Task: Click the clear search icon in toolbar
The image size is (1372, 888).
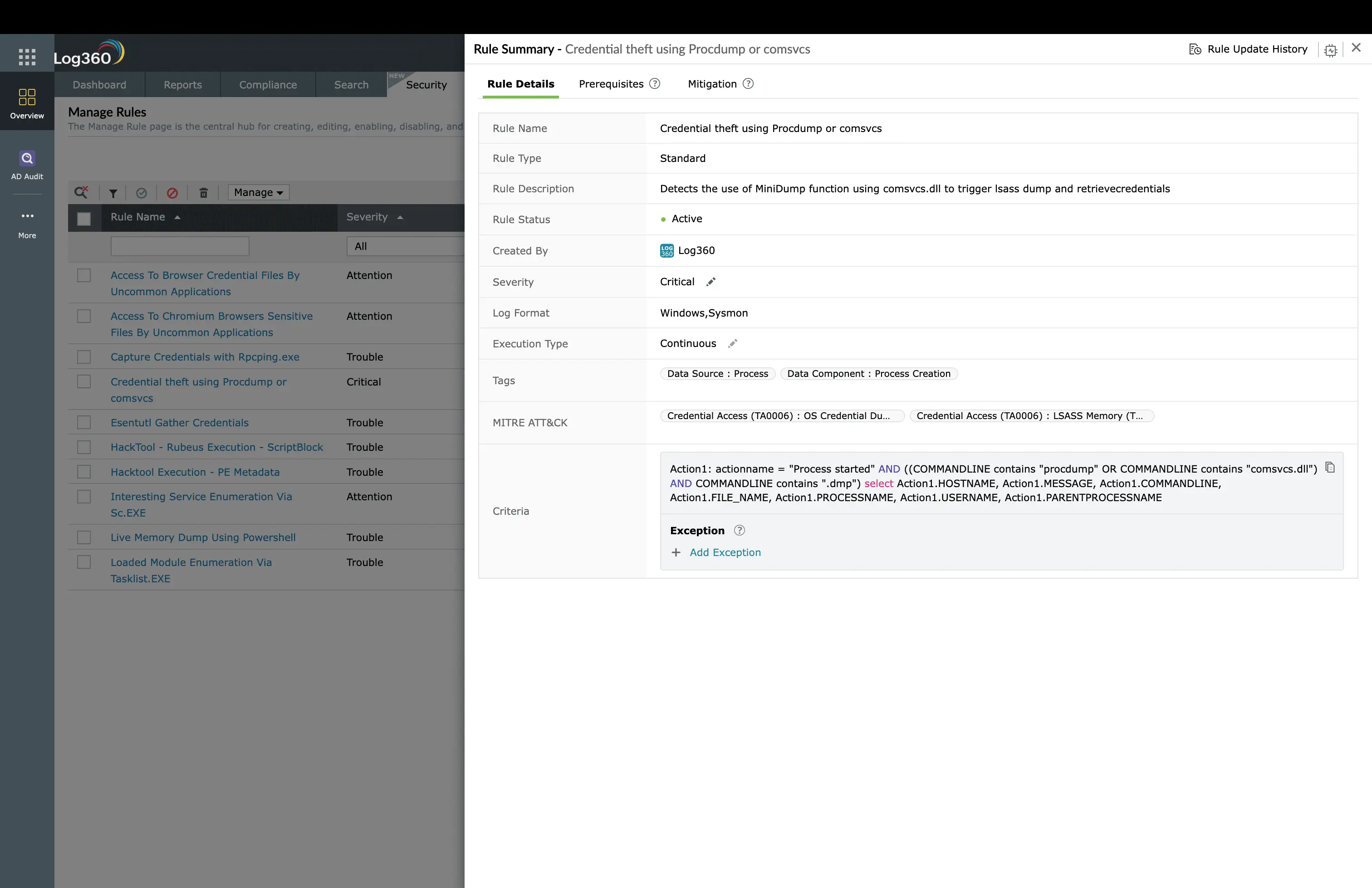Action: tap(81, 192)
